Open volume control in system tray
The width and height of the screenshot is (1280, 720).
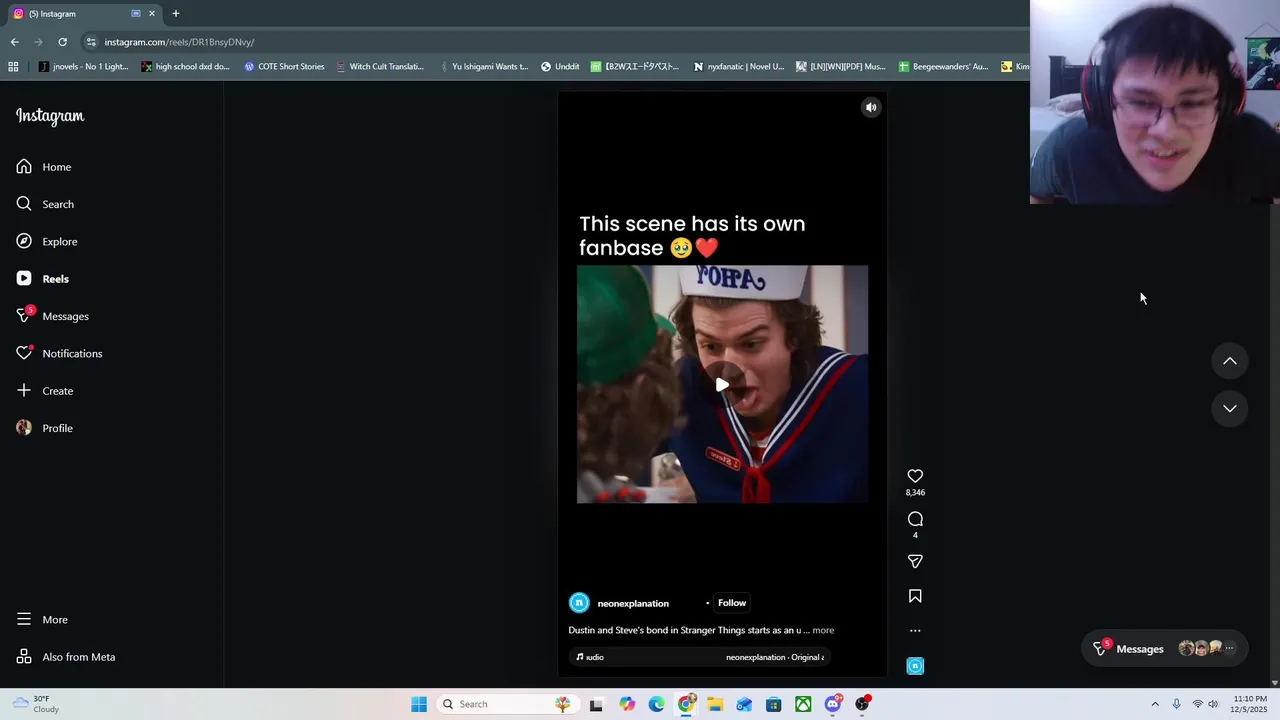coord(1213,704)
